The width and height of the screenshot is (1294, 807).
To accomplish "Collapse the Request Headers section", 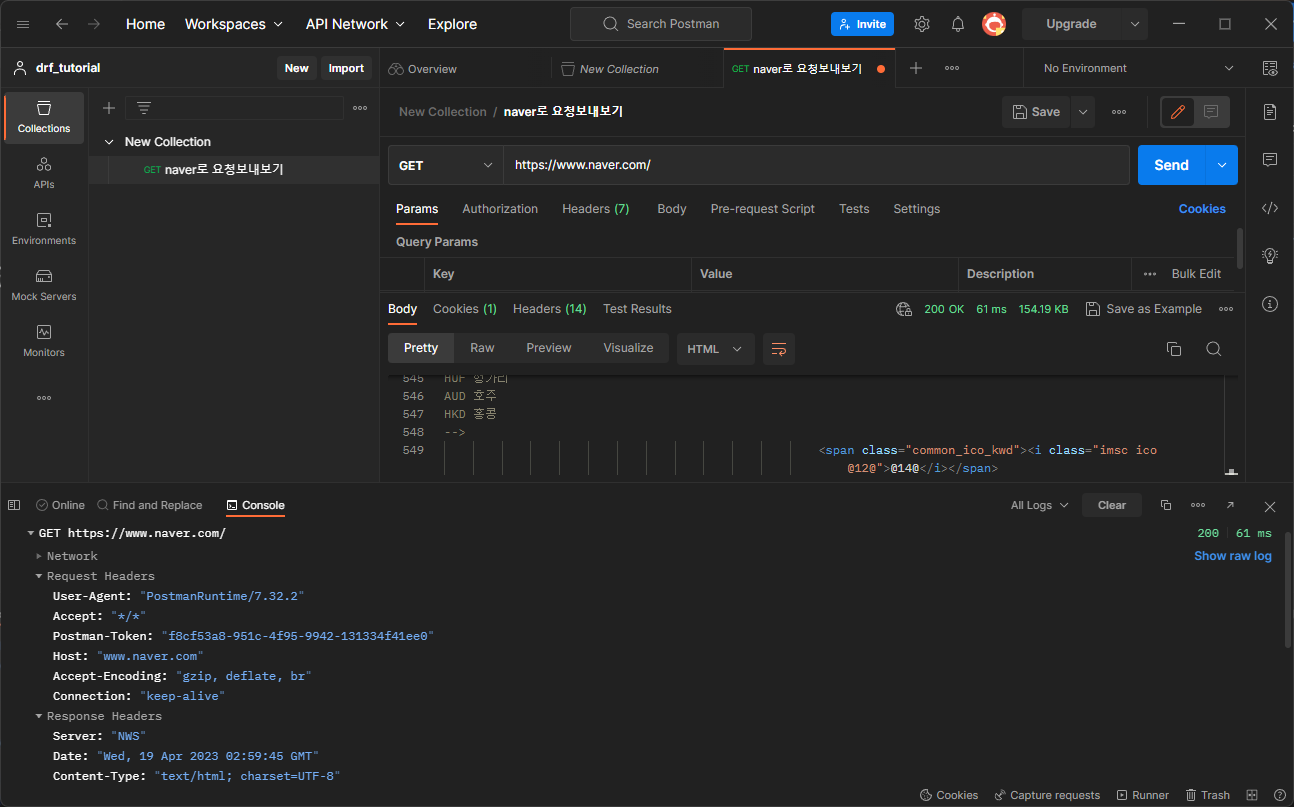I will click(x=39, y=576).
